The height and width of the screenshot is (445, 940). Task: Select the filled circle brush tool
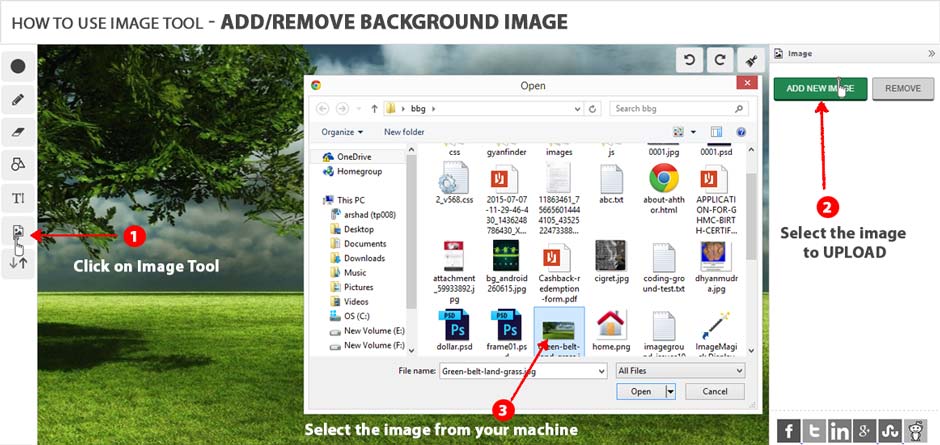click(18, 67)
